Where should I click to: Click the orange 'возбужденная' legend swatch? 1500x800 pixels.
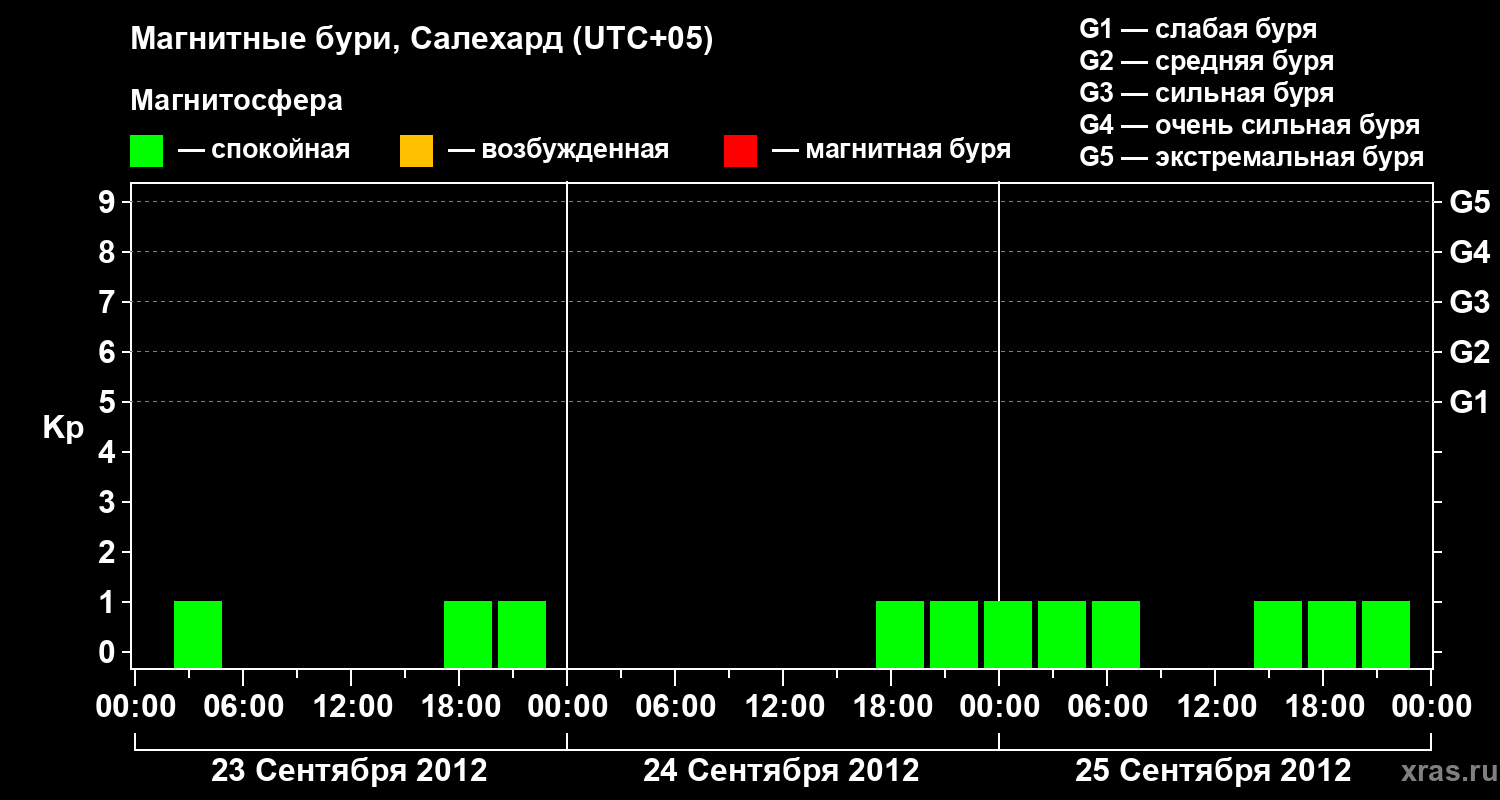pos(416,151)
